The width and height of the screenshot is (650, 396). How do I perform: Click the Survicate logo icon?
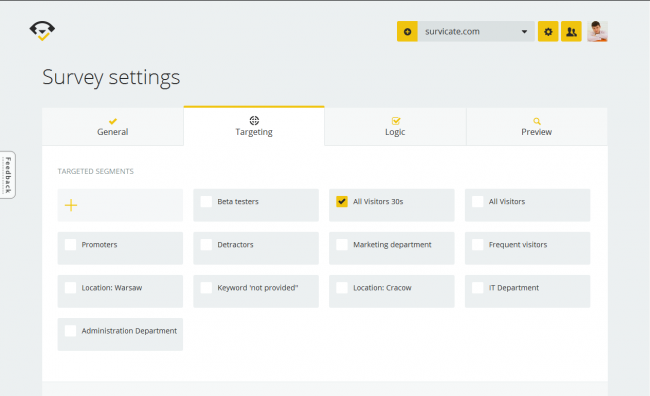click(42, 31)
